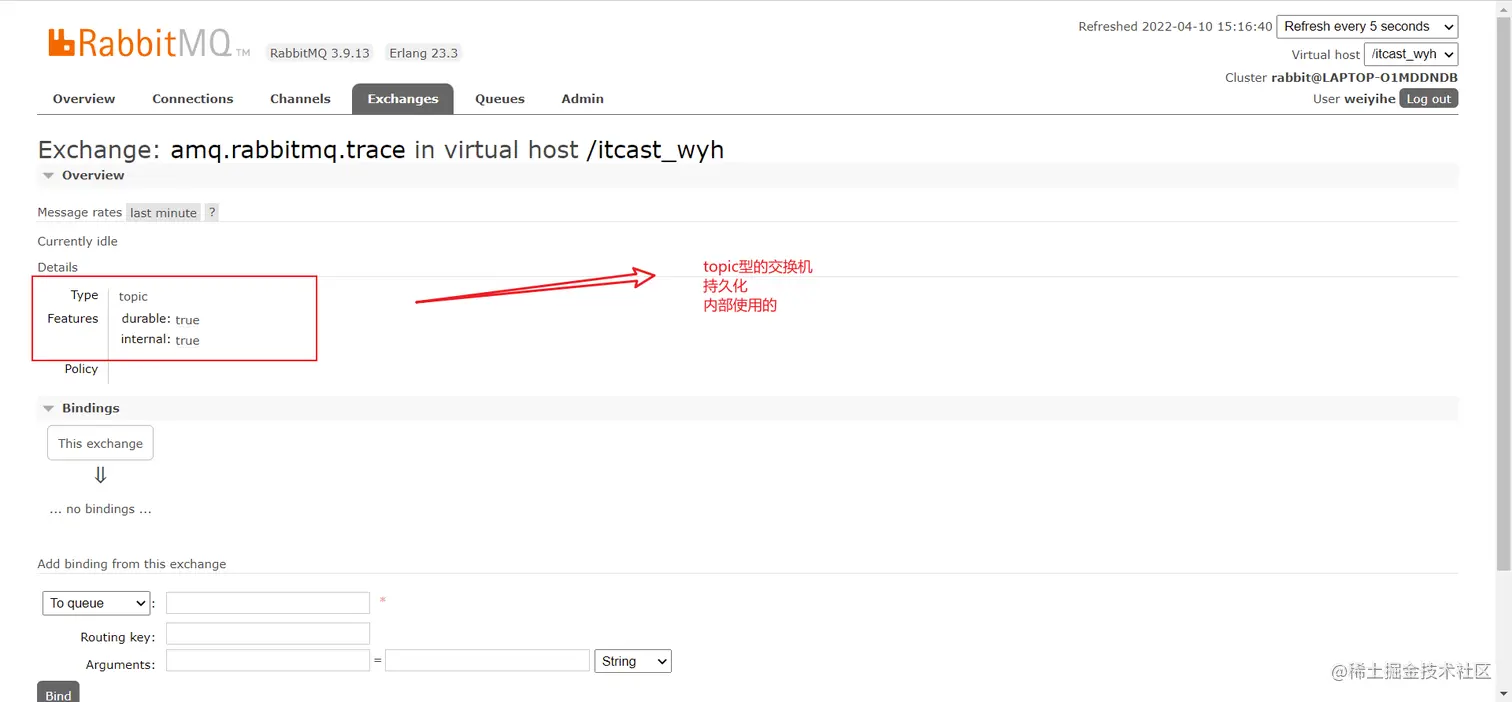Click the cluster name rabbit@LAPTOP-O1MDDNDB
The width and height of the screenshot is (1512, 702).
coord(1364,77)
